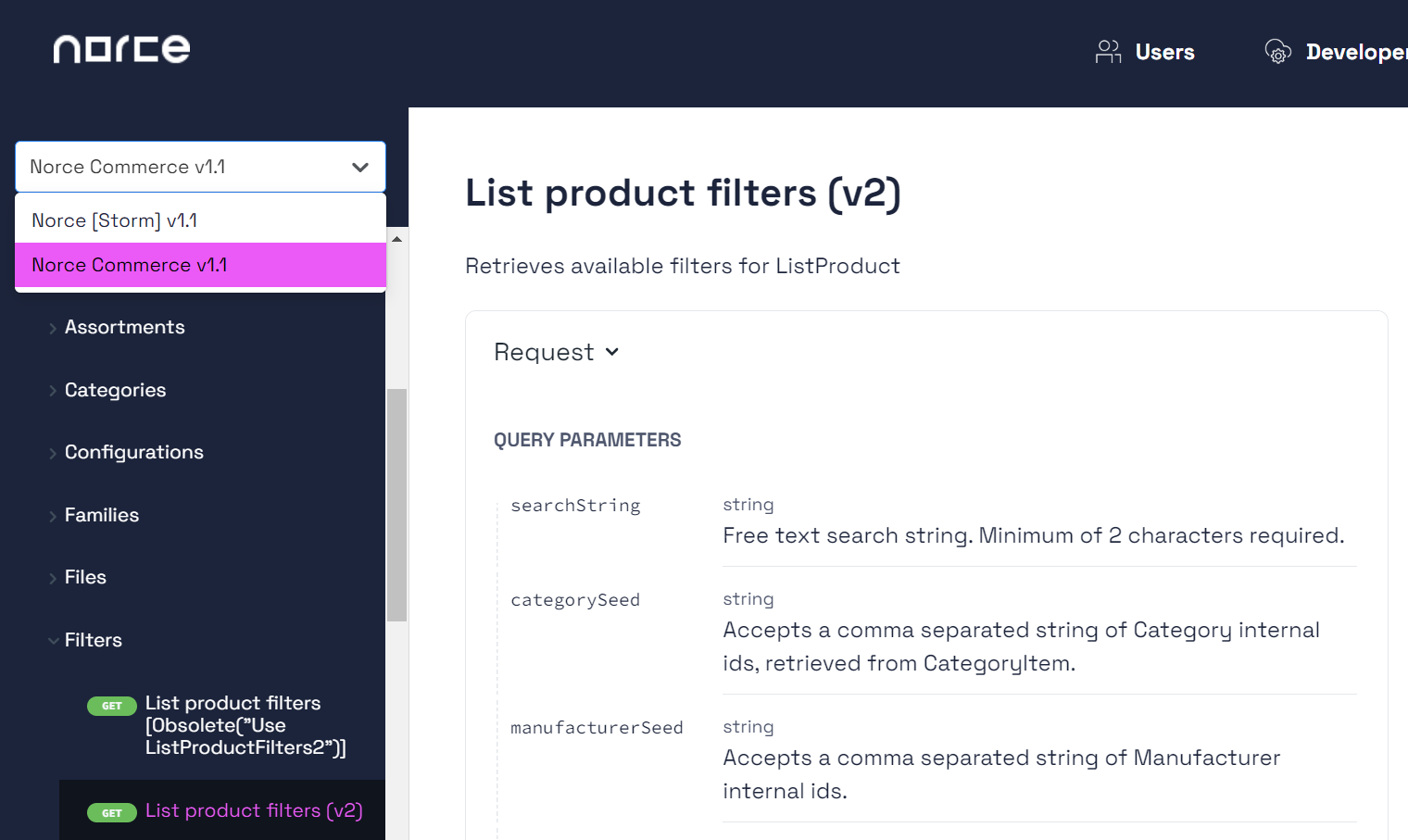Open List product filters (v2) endpoint
Image resolution: width=1408 pixels, height=840 pixels.
tap(254, 810)
